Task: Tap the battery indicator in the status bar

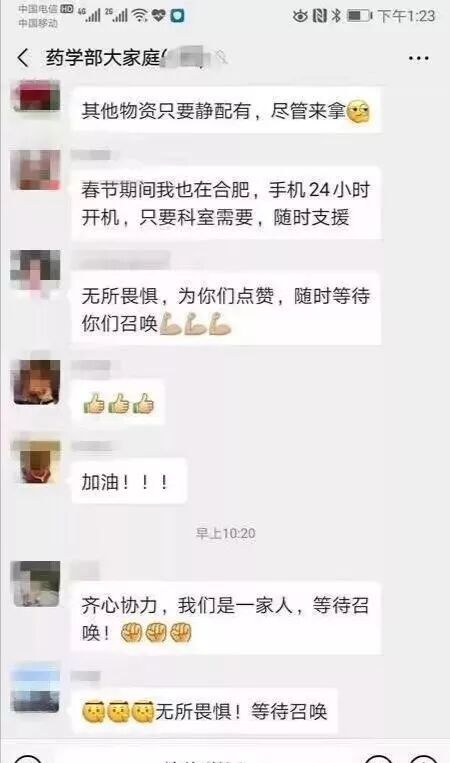Action: [x=360, y=16]
